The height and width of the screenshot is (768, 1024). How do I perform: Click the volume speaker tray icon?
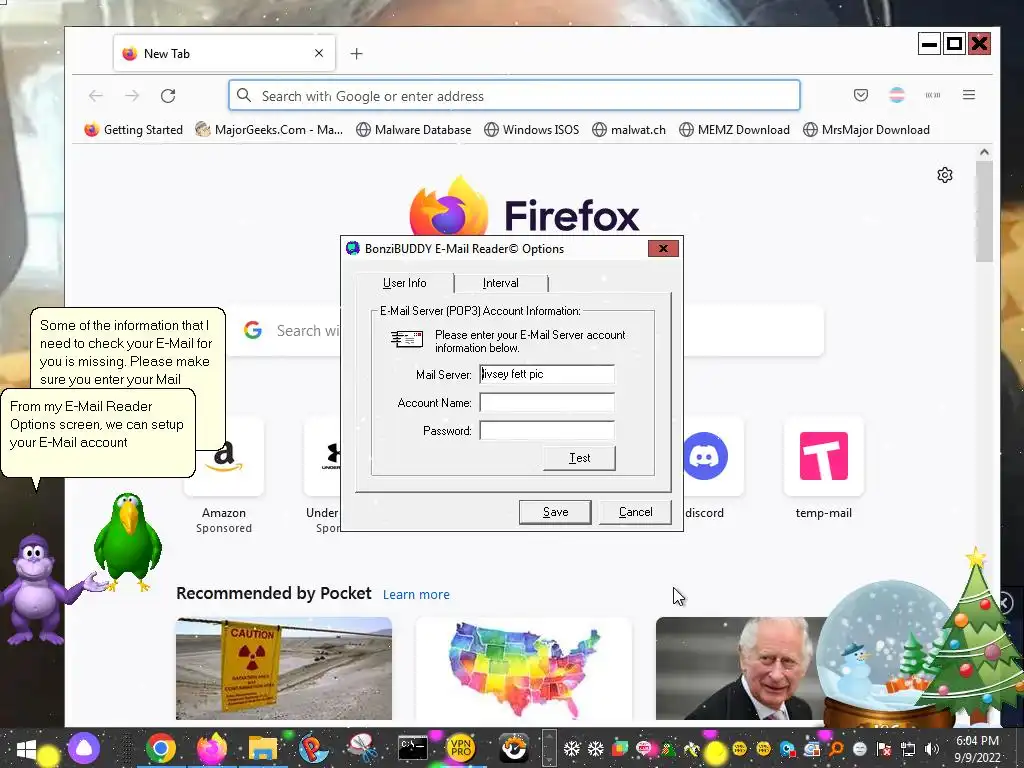tap(931, 748)
